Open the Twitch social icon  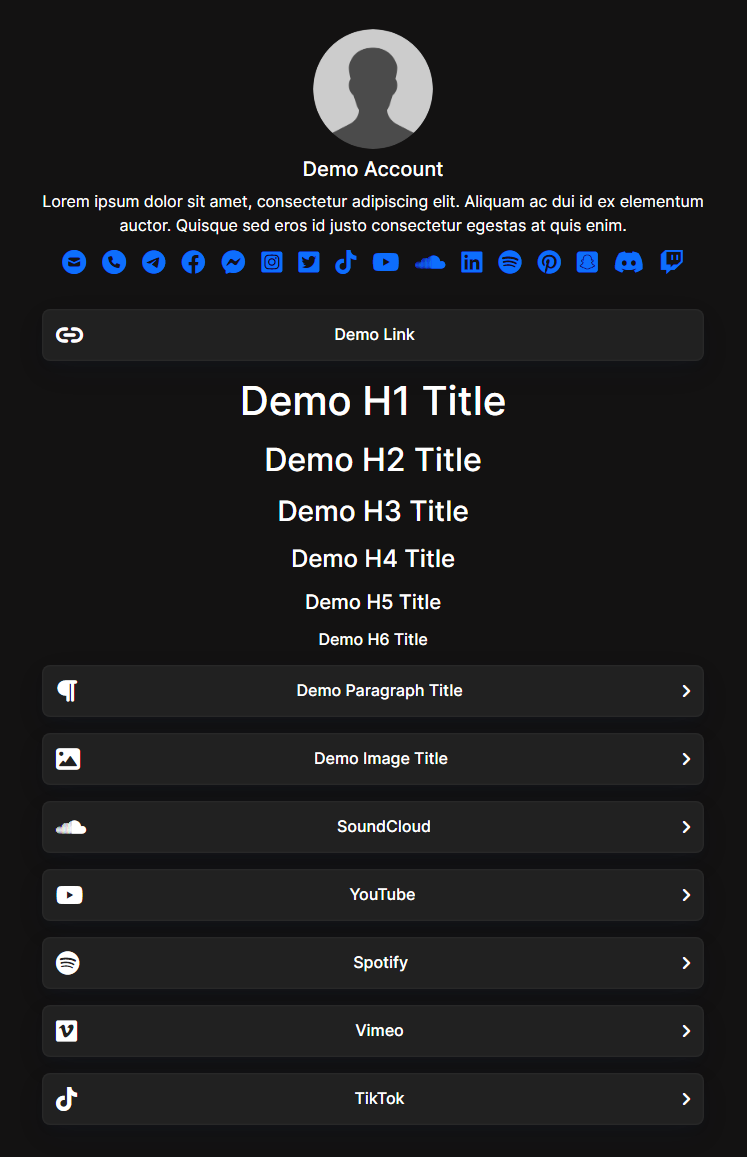[x=672, y=262]
